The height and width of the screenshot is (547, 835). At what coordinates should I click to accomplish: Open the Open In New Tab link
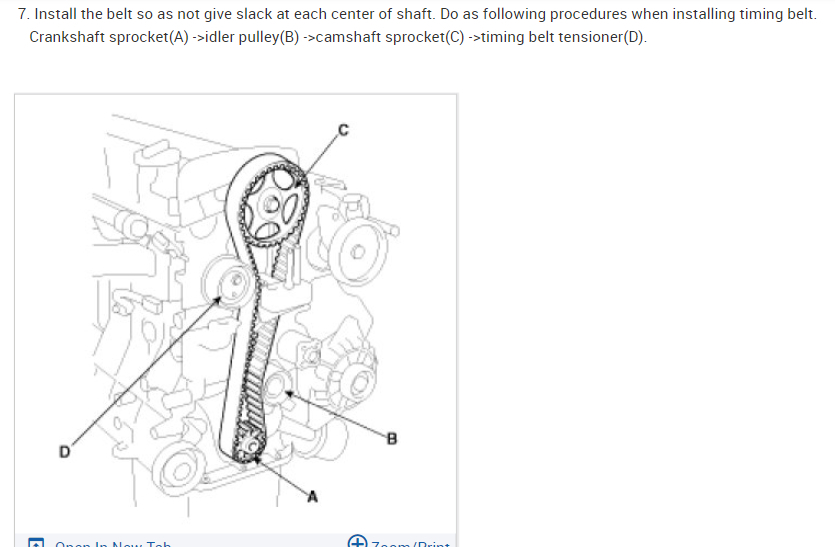point(113,544)
